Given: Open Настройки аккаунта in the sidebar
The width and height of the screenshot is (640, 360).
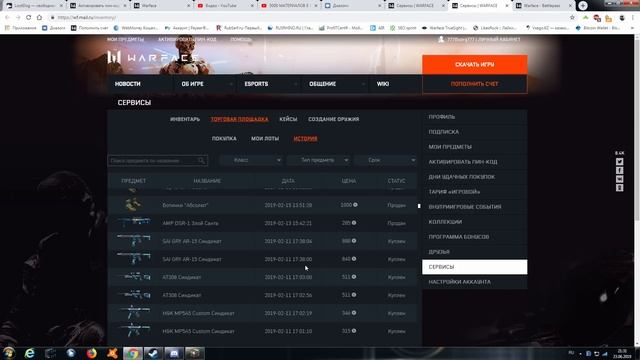Looking at the screenshot, I should [x=475, y=282].
